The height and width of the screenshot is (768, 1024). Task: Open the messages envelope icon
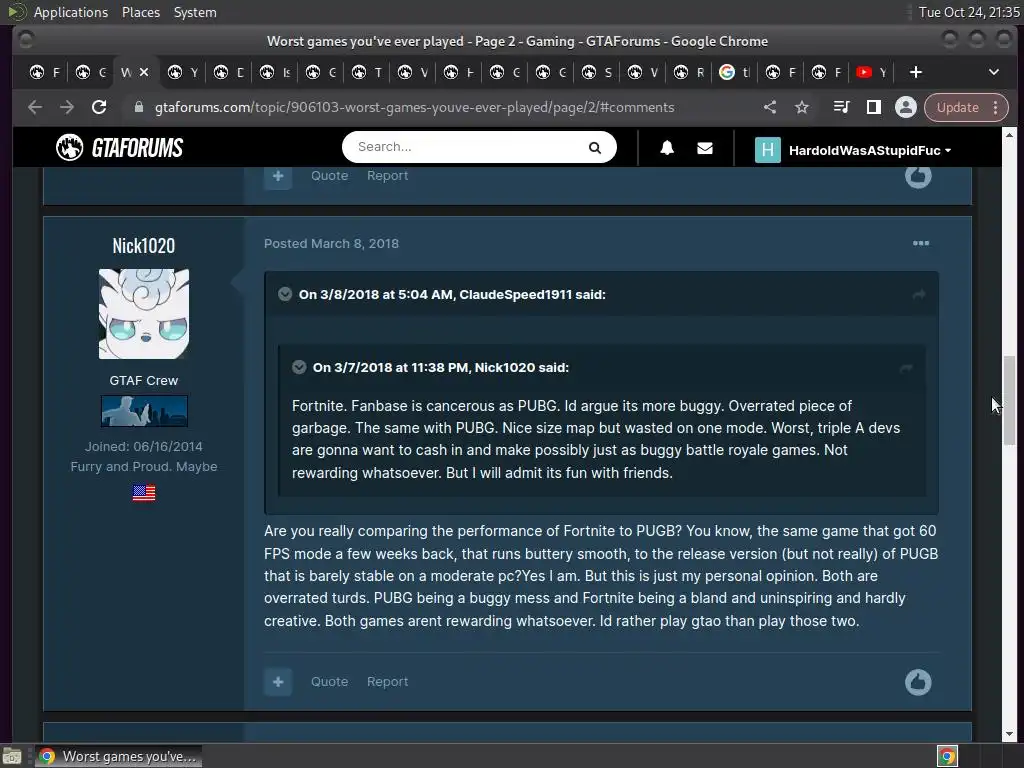tap(705, 148)
